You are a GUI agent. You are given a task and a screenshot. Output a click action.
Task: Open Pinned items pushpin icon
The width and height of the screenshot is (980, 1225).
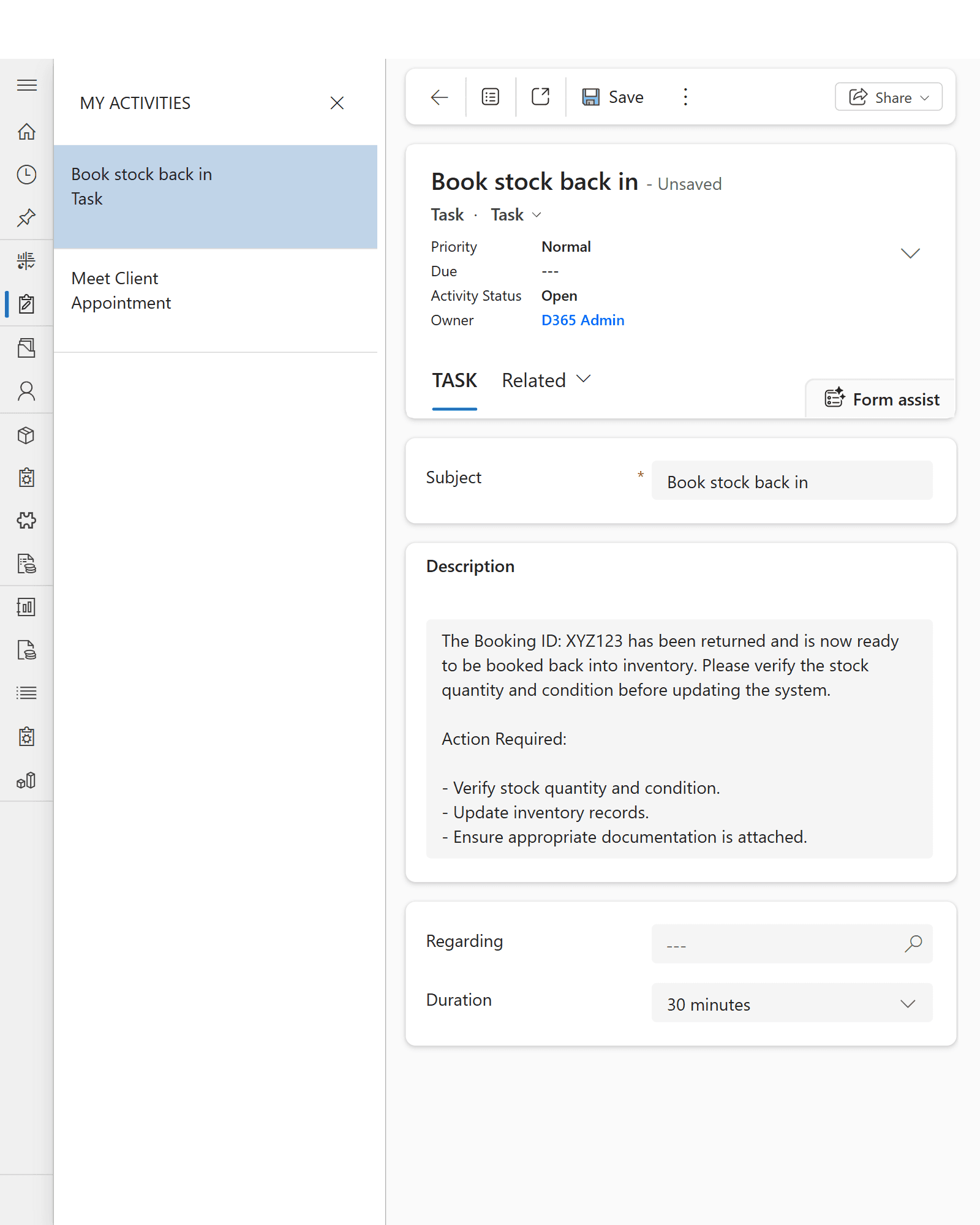pos(26,217)
